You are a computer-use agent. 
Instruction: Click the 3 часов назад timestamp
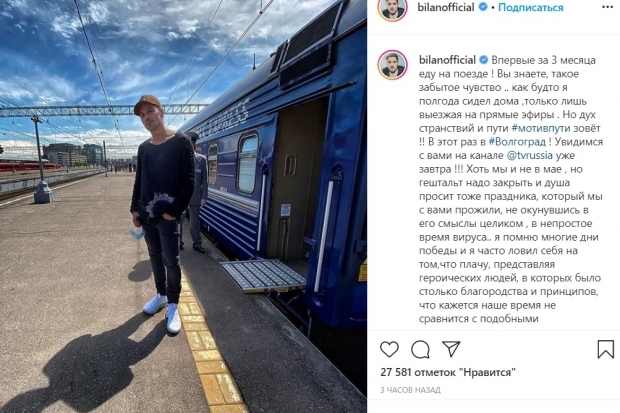(x=410, y=390)
